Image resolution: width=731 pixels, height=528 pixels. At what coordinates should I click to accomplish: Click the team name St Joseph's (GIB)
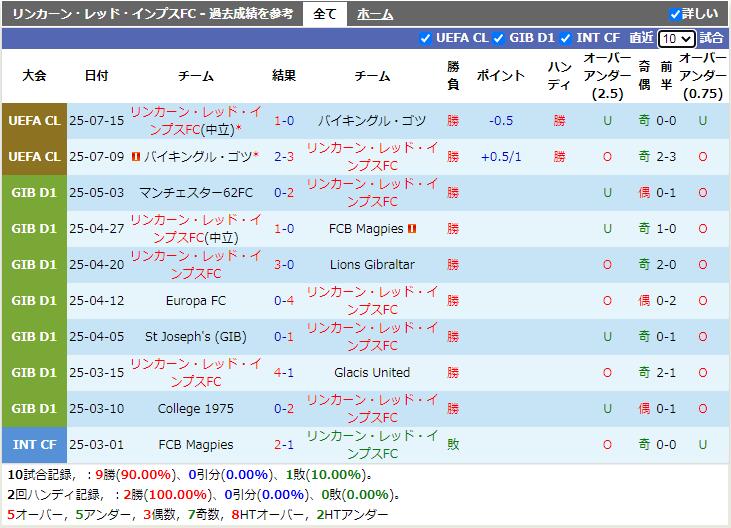click(x=196, y=336)
